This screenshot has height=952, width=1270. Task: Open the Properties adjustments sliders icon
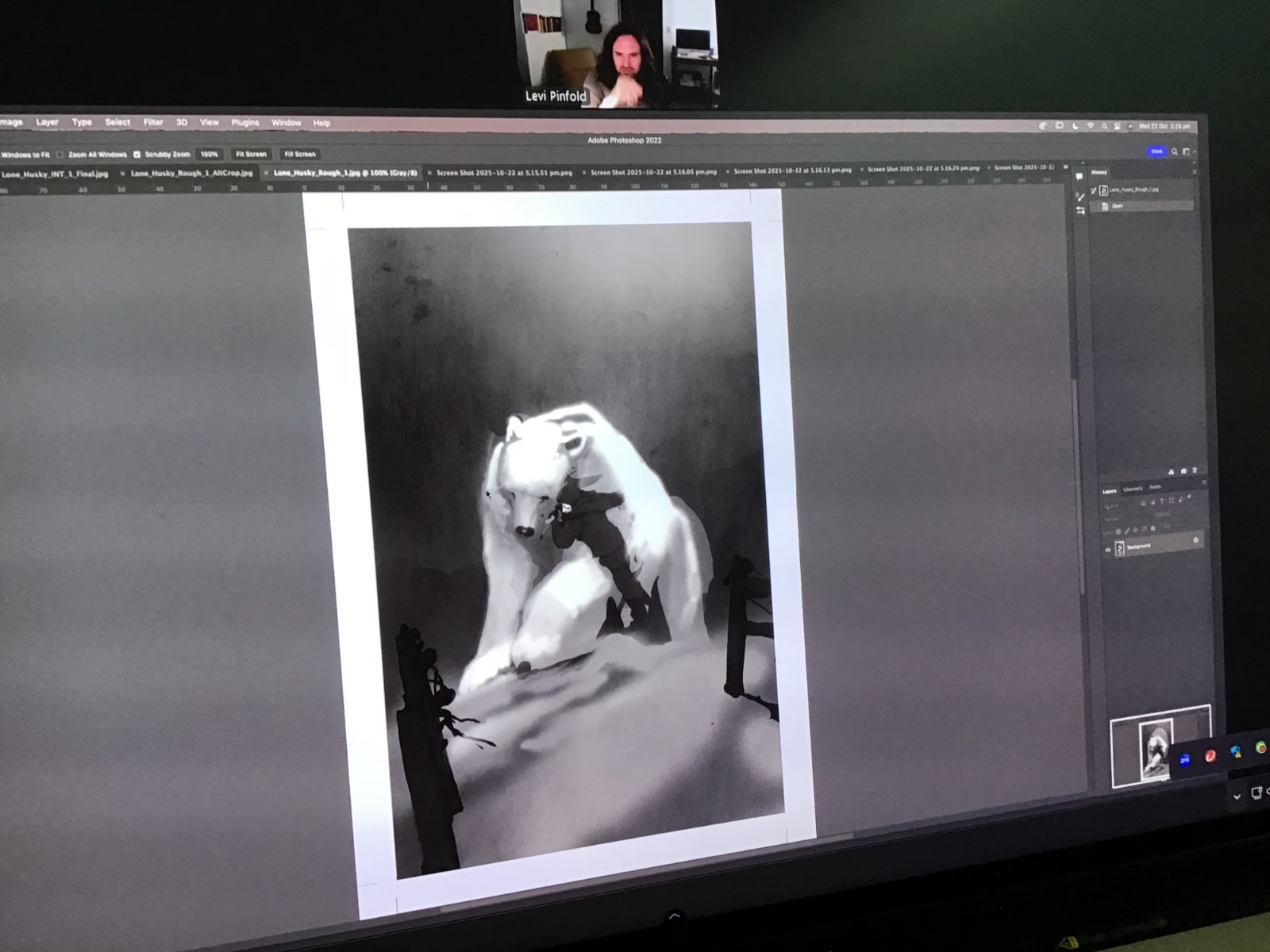point(1080,211)
